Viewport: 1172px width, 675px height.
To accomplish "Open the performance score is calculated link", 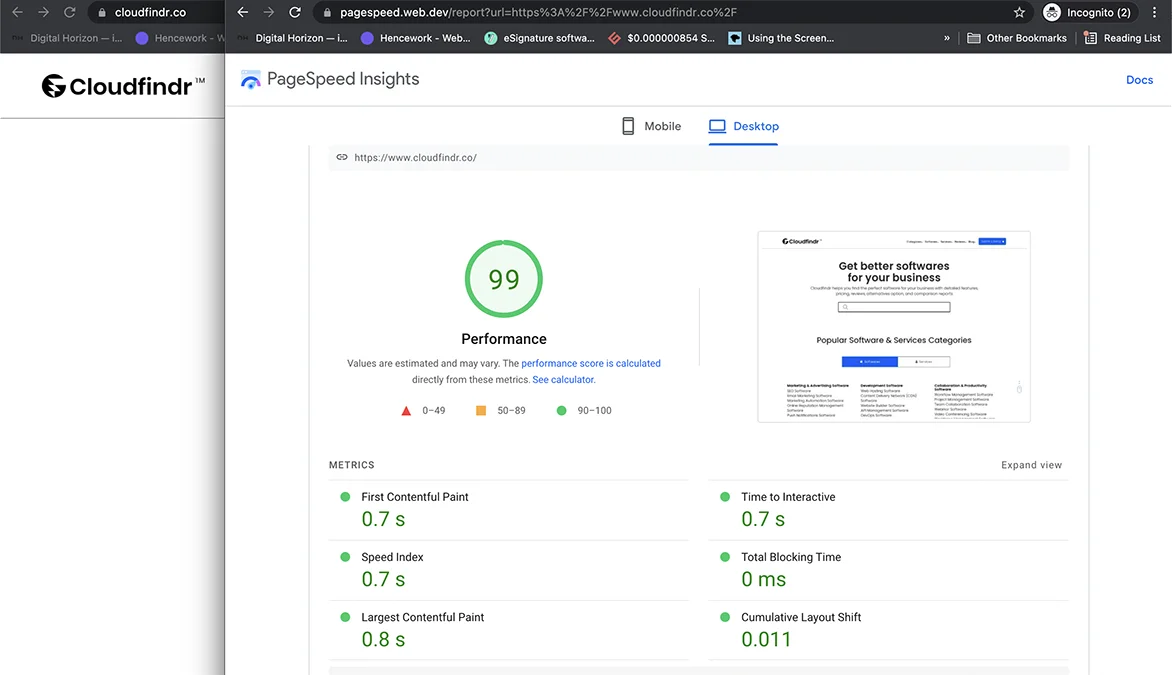I will (x=590, y=363).
